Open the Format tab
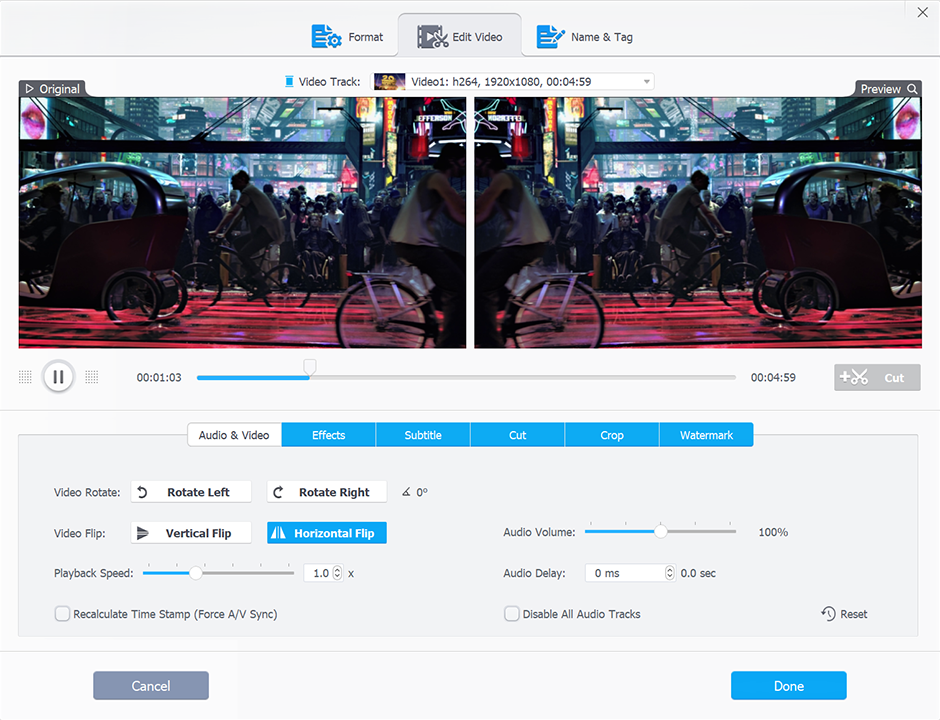Screen dimensions: 940x720 point(348,37)
